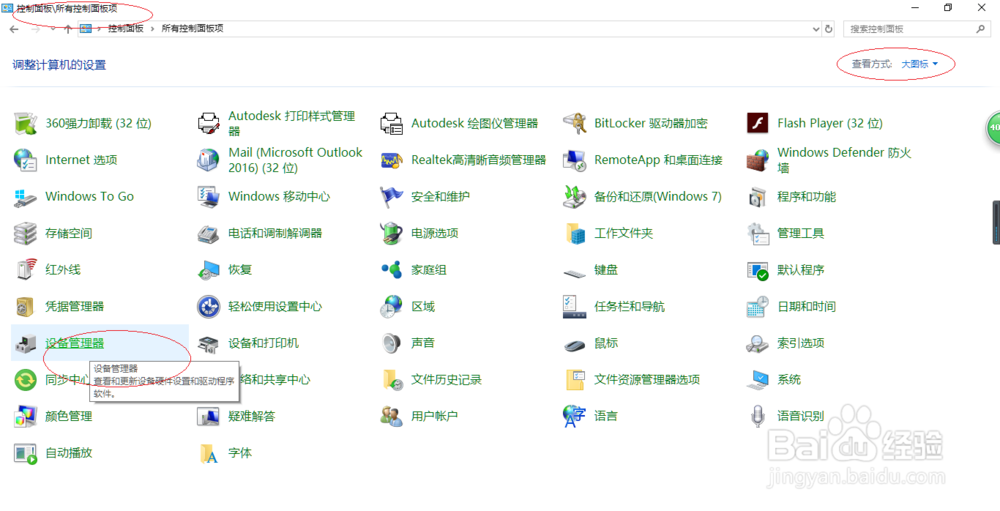Click the 索引选项 magnifier icon
The image size is (1000, 511).
tap(757, 343)
